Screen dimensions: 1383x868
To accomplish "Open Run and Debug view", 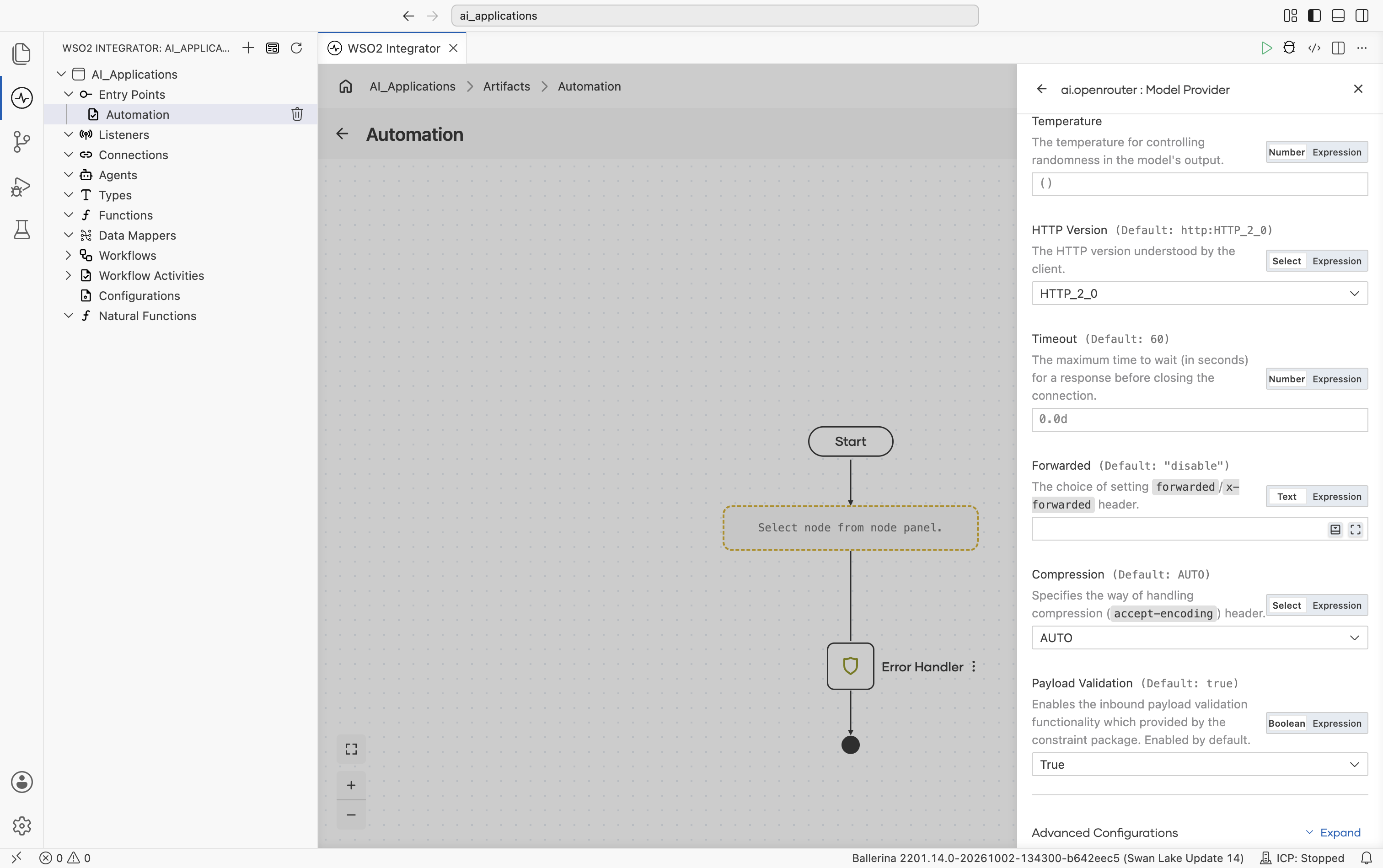I will (x=21, y=186).
